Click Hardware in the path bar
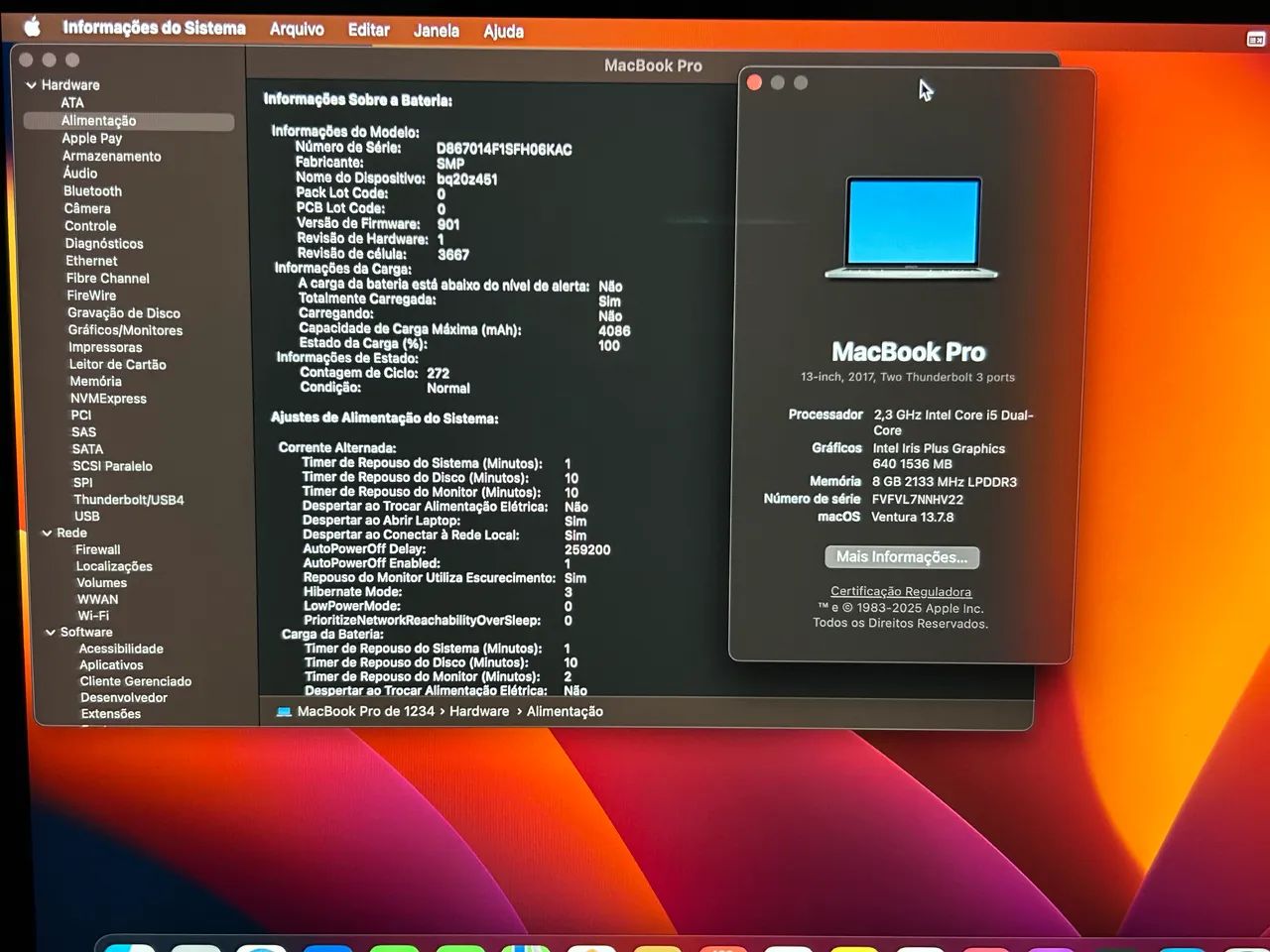Image resolution: width=1270 pixels, height=952 pixels. 478,712
